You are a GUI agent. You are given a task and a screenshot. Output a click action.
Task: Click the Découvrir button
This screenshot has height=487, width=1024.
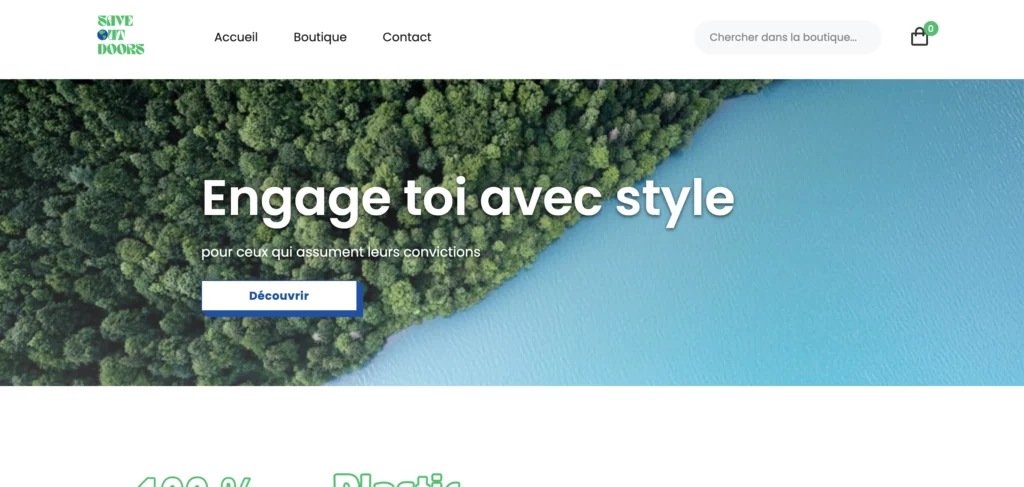(x=279, y=296)
